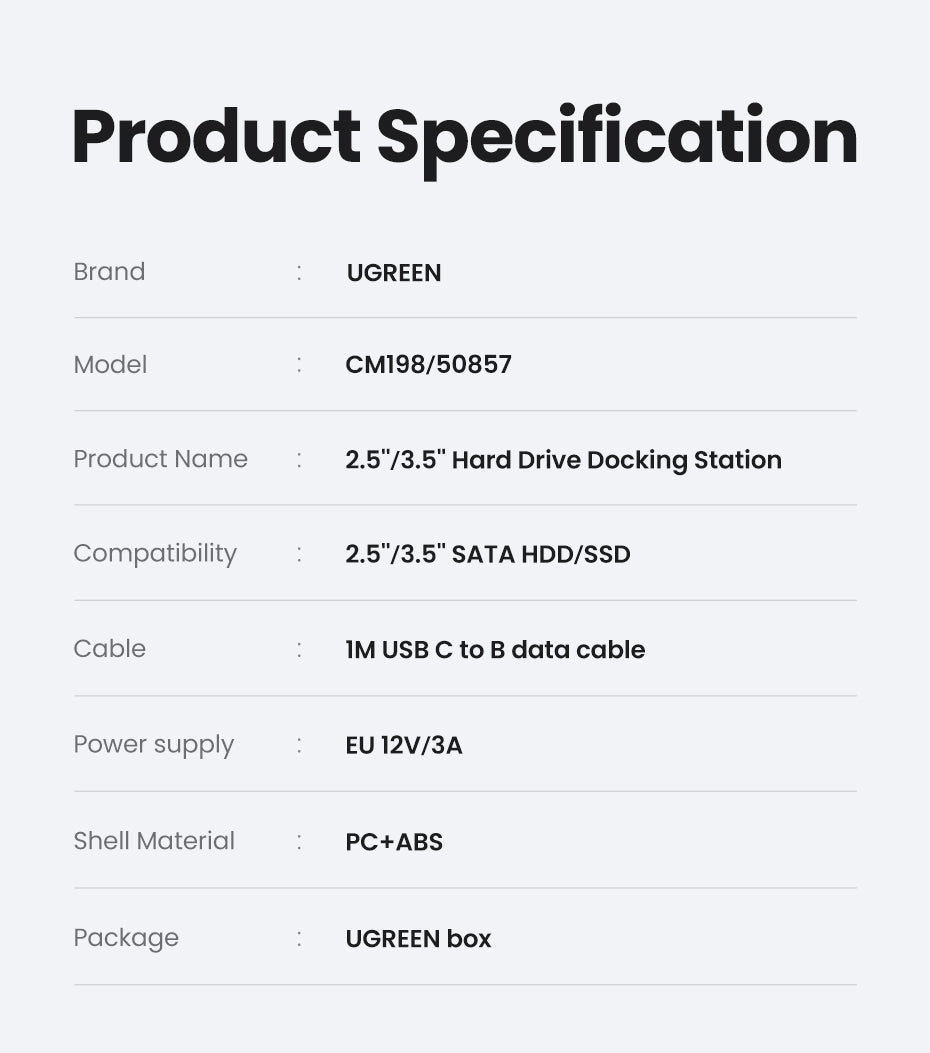Click the UGREEN box package value

418,939
